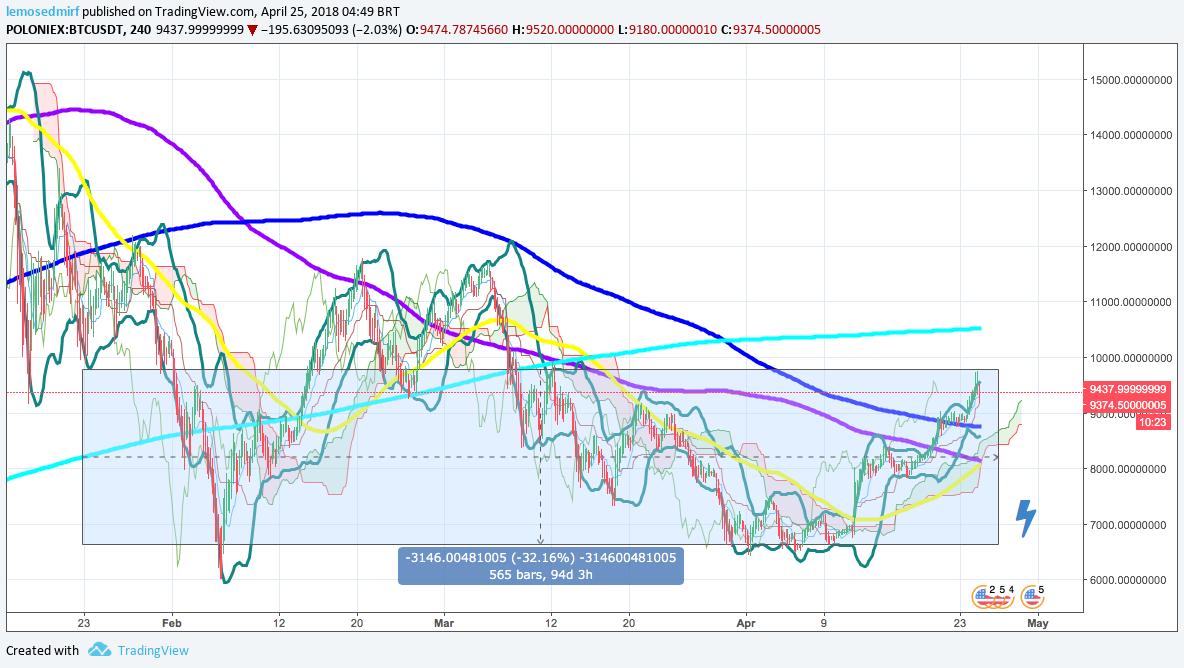
Task: Click the low value L:9180.00000010
Action: coord(667,30)
